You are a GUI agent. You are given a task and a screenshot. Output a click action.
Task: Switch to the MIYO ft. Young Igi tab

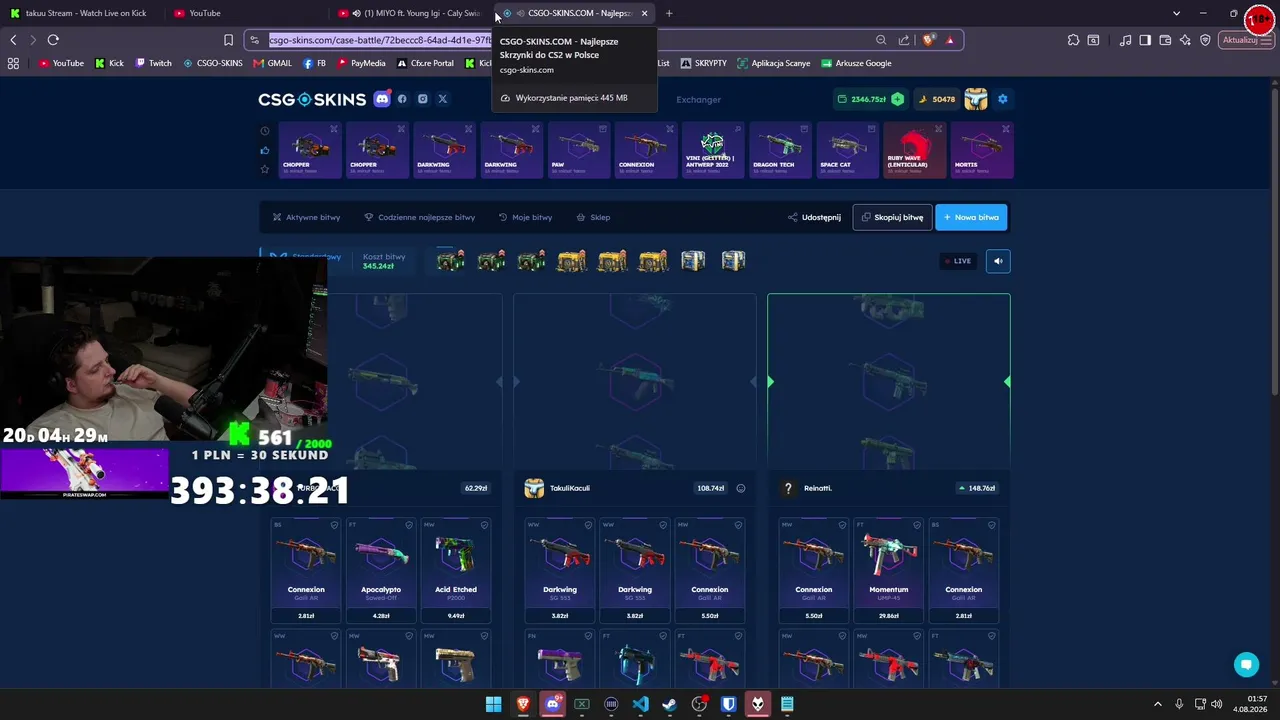(x=412, y=13)
